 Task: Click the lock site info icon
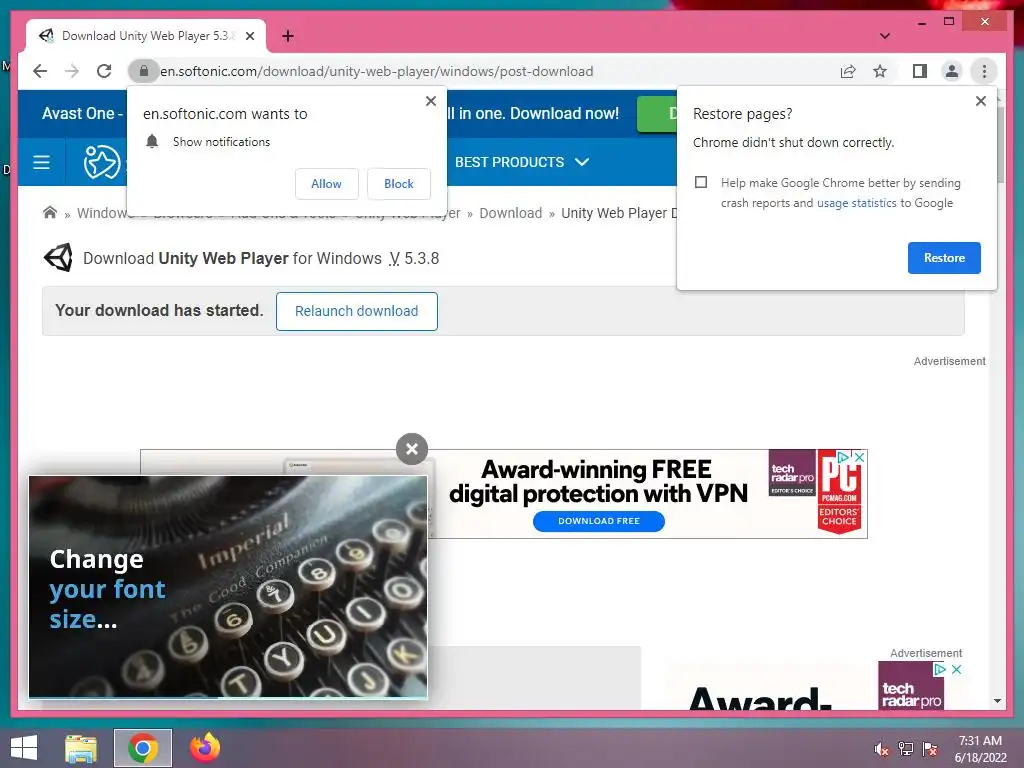point(144,71)
